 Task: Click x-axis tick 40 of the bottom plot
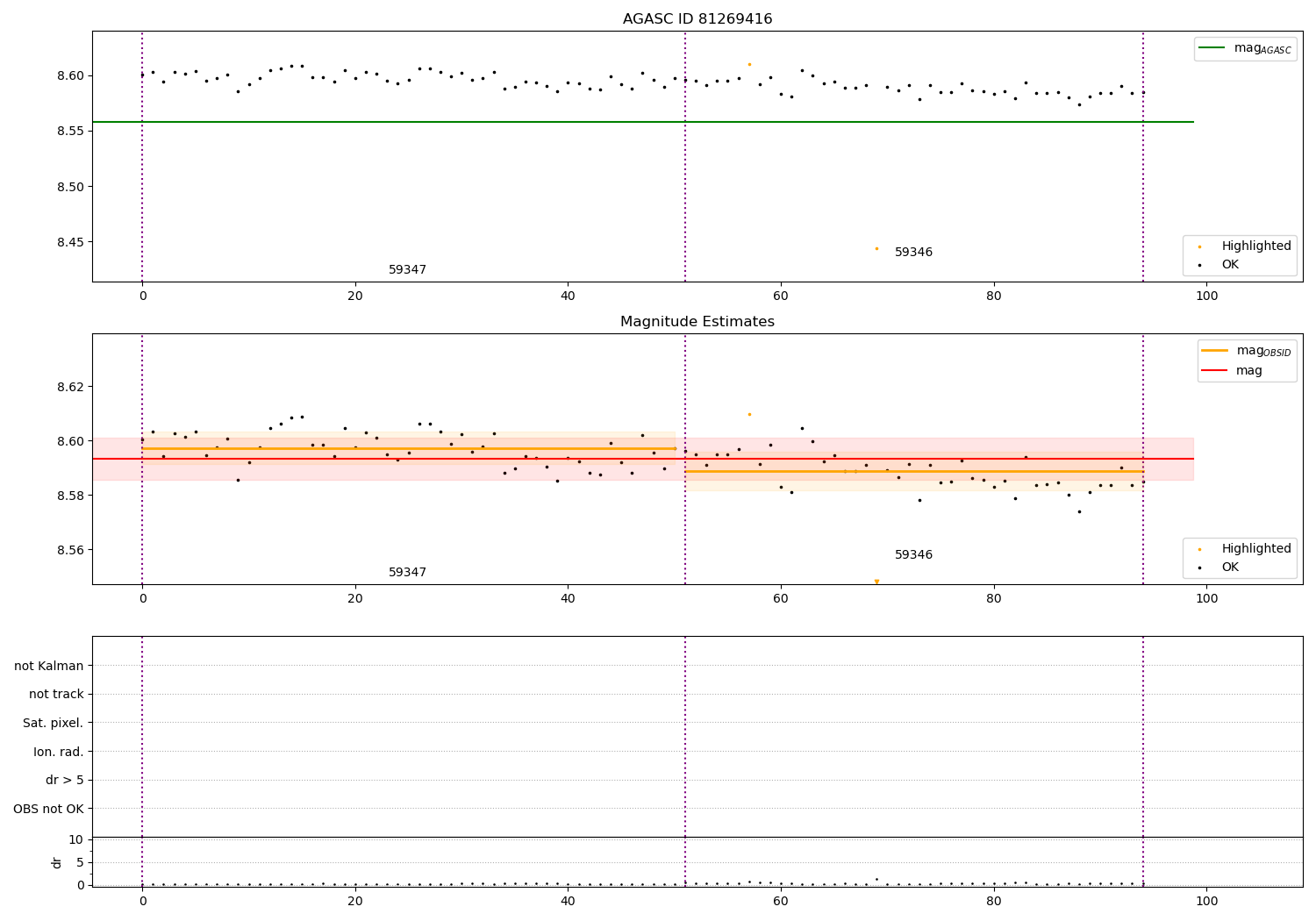pyautogui.click(x=568, y=901)
